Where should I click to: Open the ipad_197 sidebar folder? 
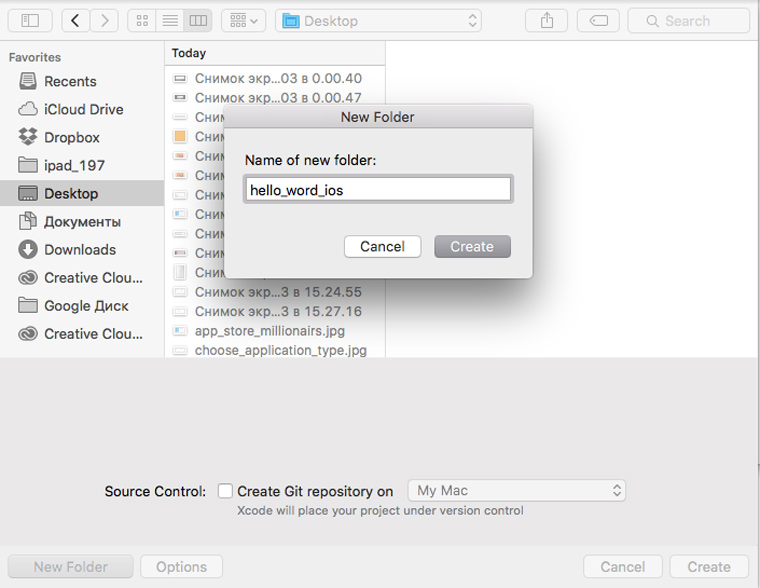(x=82, y=165)
